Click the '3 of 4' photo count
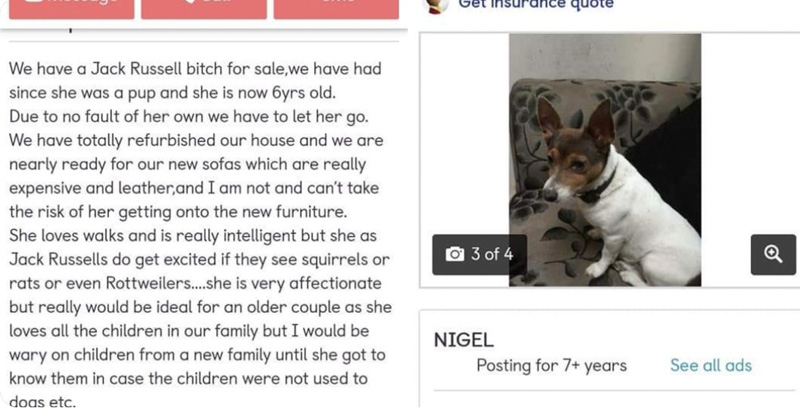 pyautogui.click(x=485, y=254)
